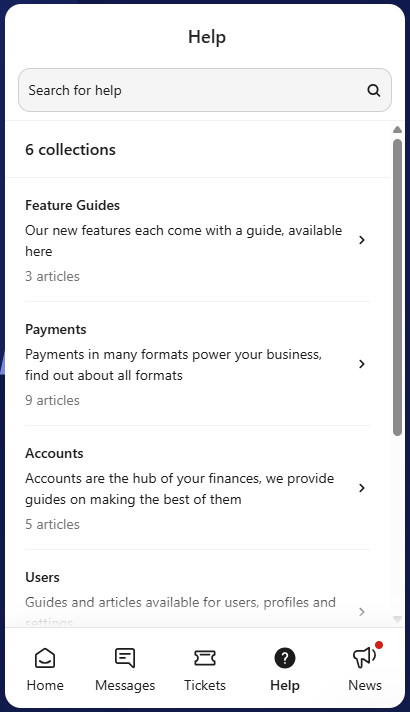Viewport: 410px width, 712px height.
Task: Open the Accounts collection title
Action: (x=54, y=453)
